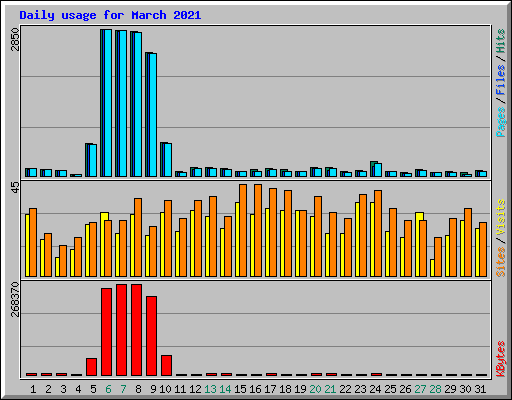
Task: Click green weekend day label 13
Action: click(x=210, y=389)
